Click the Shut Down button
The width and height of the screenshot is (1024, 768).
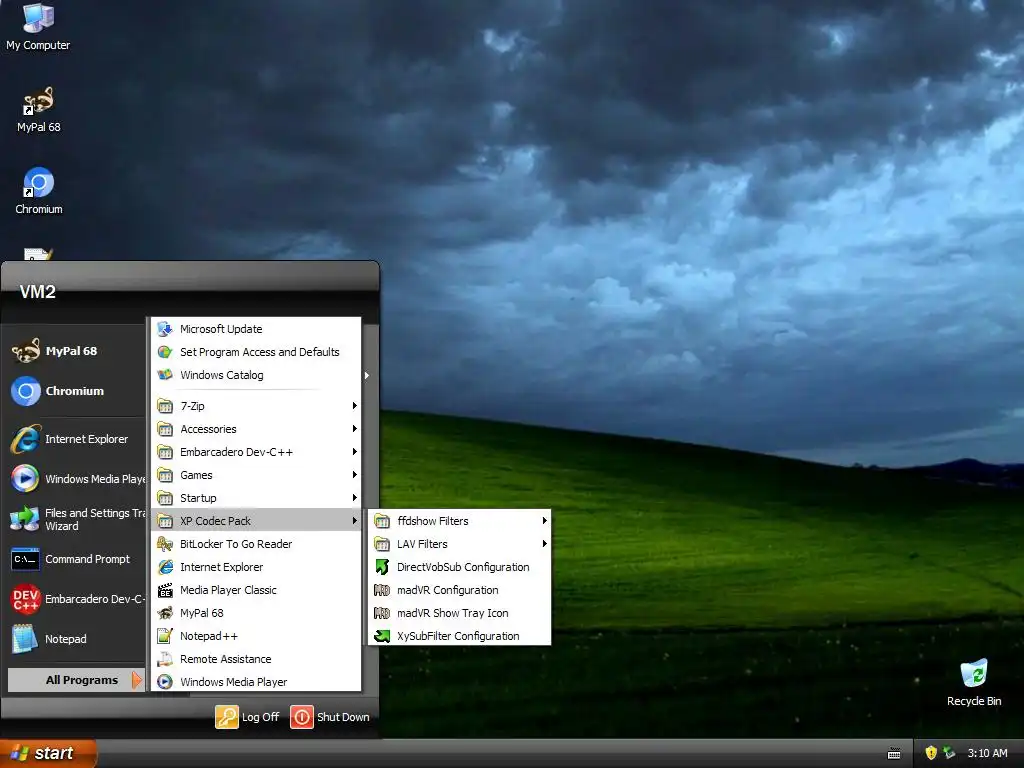(x=330, y=716)
